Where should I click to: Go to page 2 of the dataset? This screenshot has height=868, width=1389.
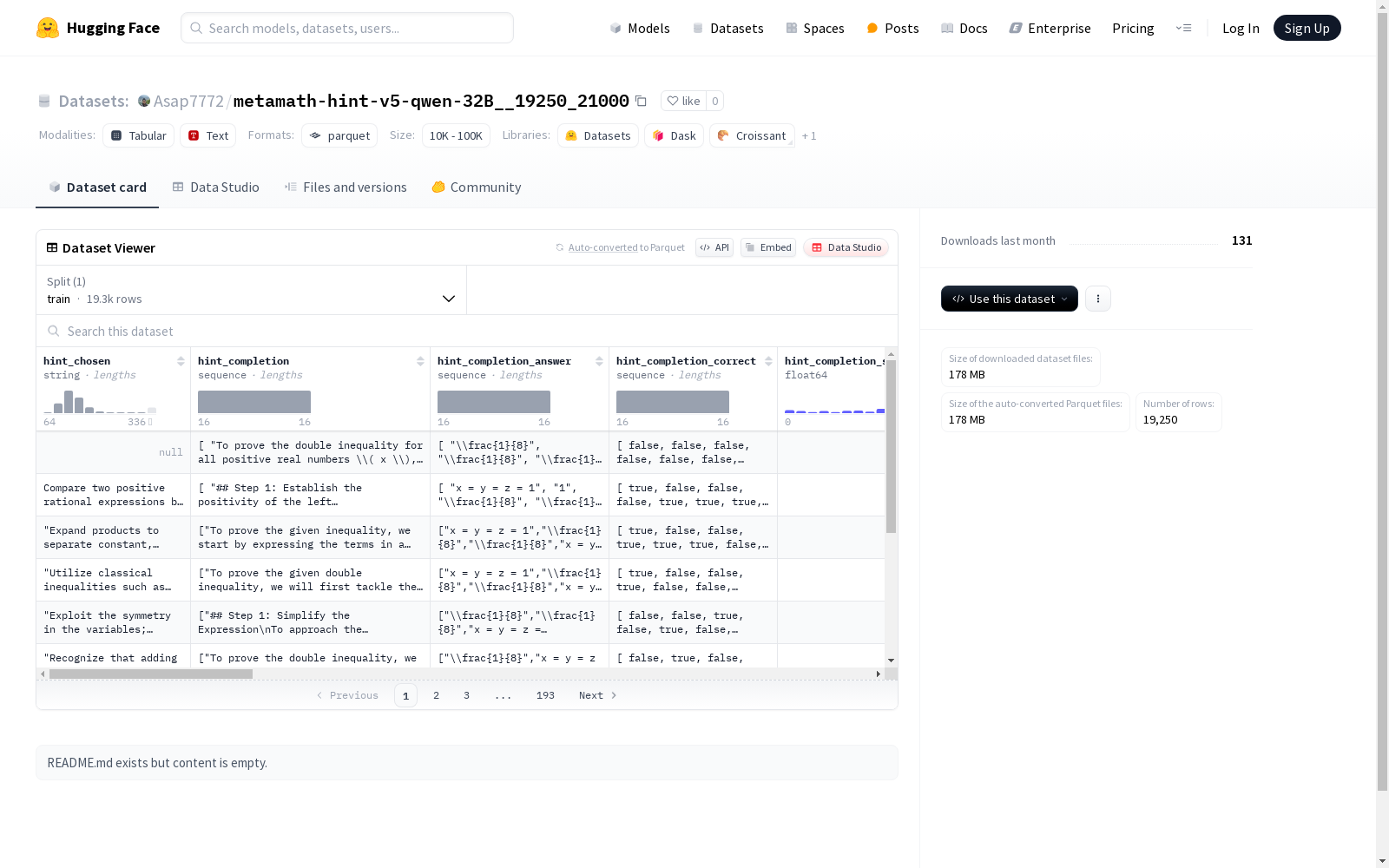tap(436, 695)
